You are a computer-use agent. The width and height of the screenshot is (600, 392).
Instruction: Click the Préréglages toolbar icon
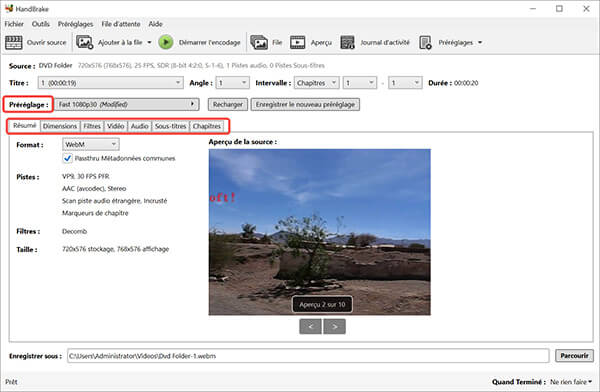click(x=425, y=42)
